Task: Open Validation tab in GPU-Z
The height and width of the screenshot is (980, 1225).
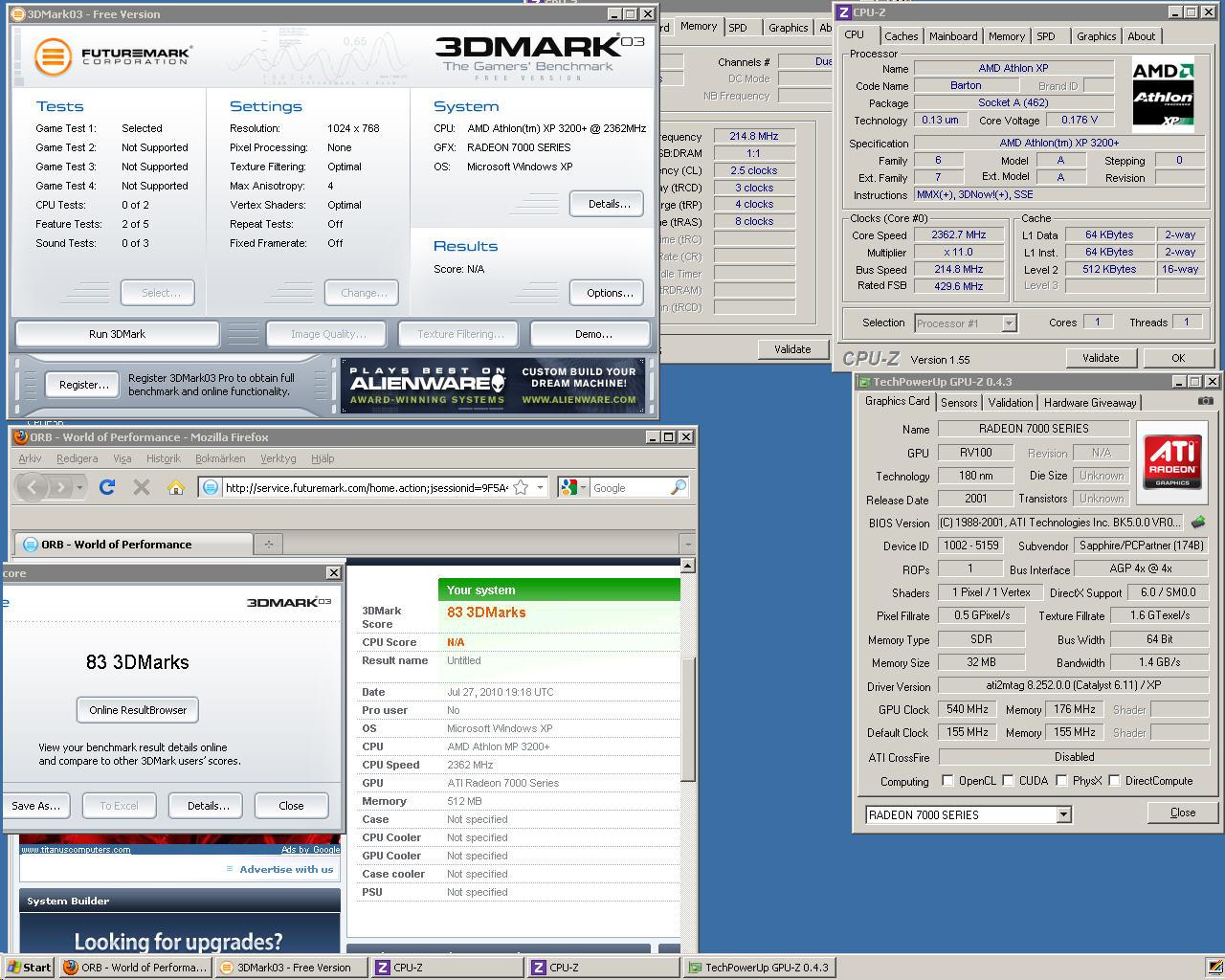Action: 1010,403
